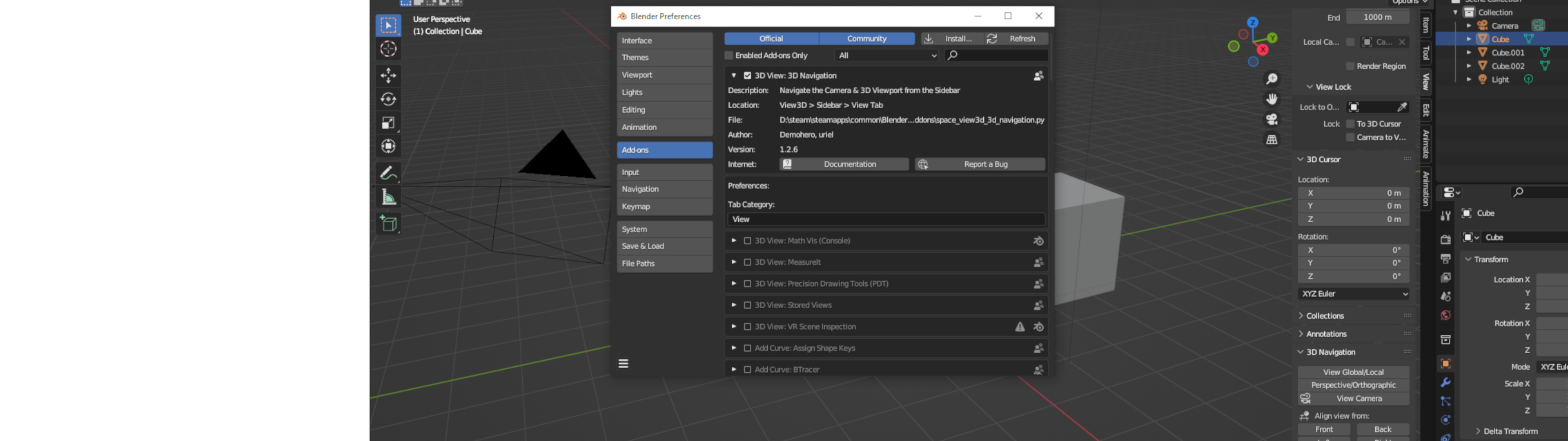Open preferences hamburger menu

click(623, 364)
